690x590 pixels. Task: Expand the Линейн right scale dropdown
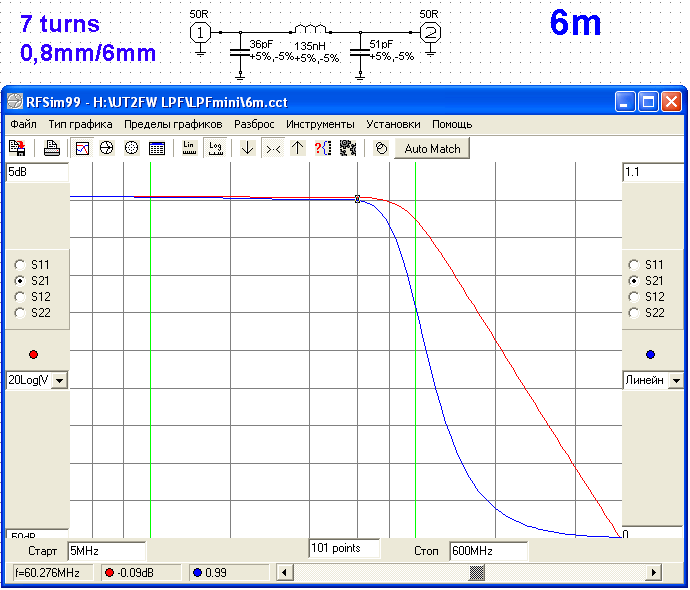tap(676, 381)
